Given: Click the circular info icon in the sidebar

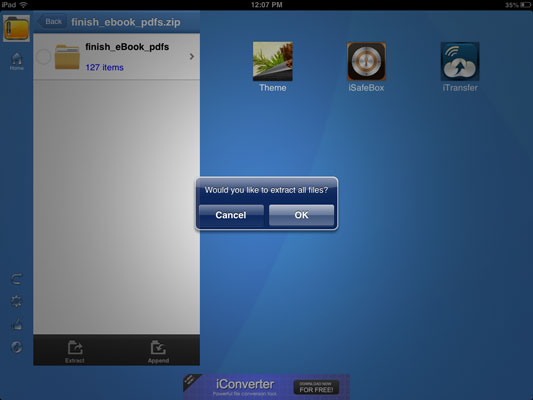Looking at the screenshot, I should click(16, 347).
